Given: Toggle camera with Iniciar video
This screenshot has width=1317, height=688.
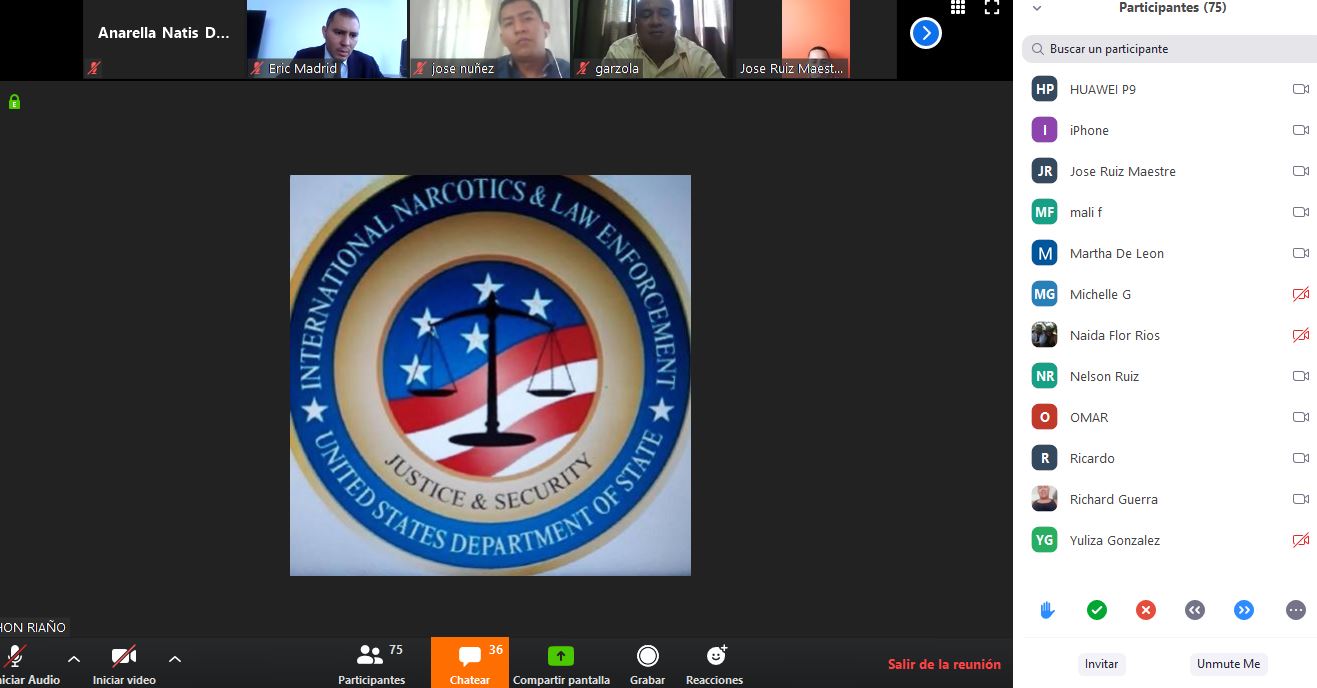Looking at the screenshot, I should coord(124,664).
